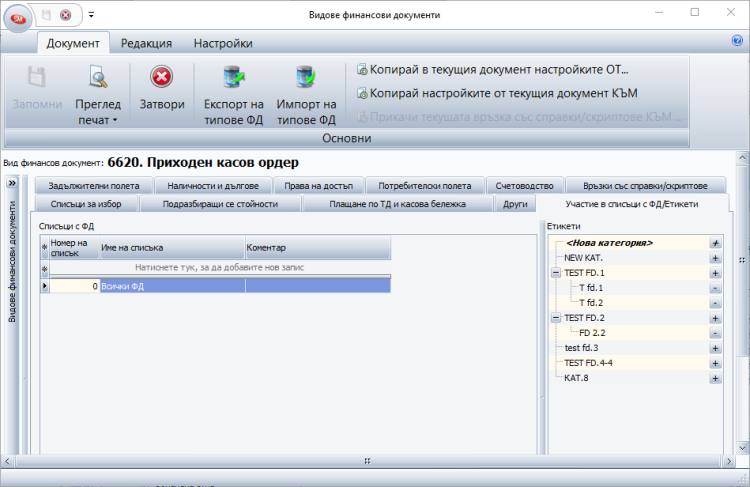Viewport: 750px width, 487px height.
Task: Open the quick access toolbar customize arrow
Action: 91,15
